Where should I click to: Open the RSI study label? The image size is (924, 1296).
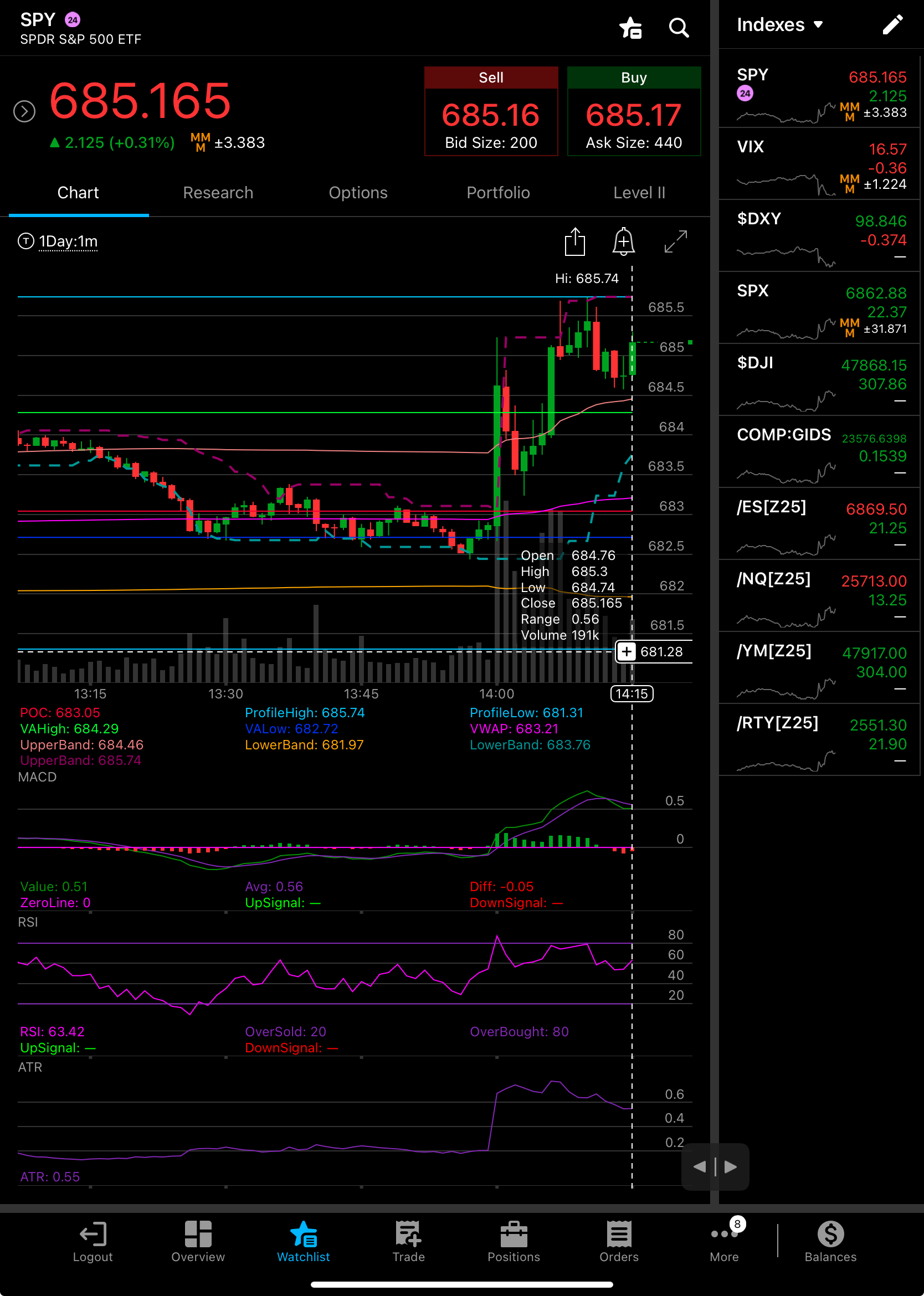[x=28, y=922]
